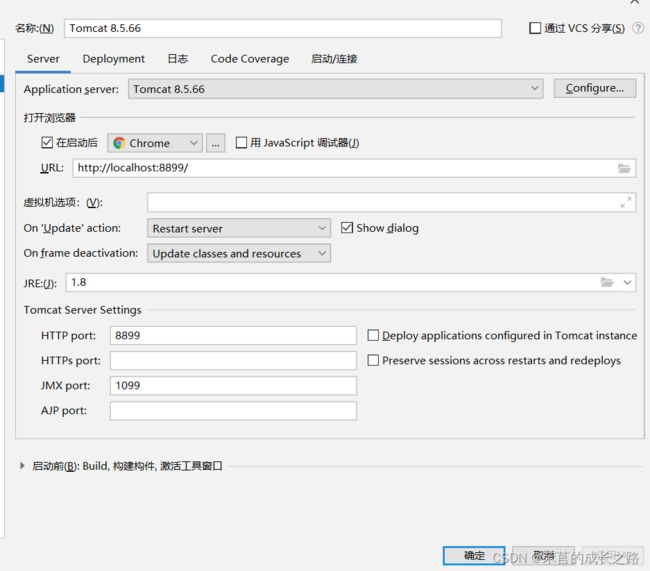Screen dimensions: 650x571
Task: Toggle the 在启动后 after-launch checkbox
Action: tap(47, 143)
